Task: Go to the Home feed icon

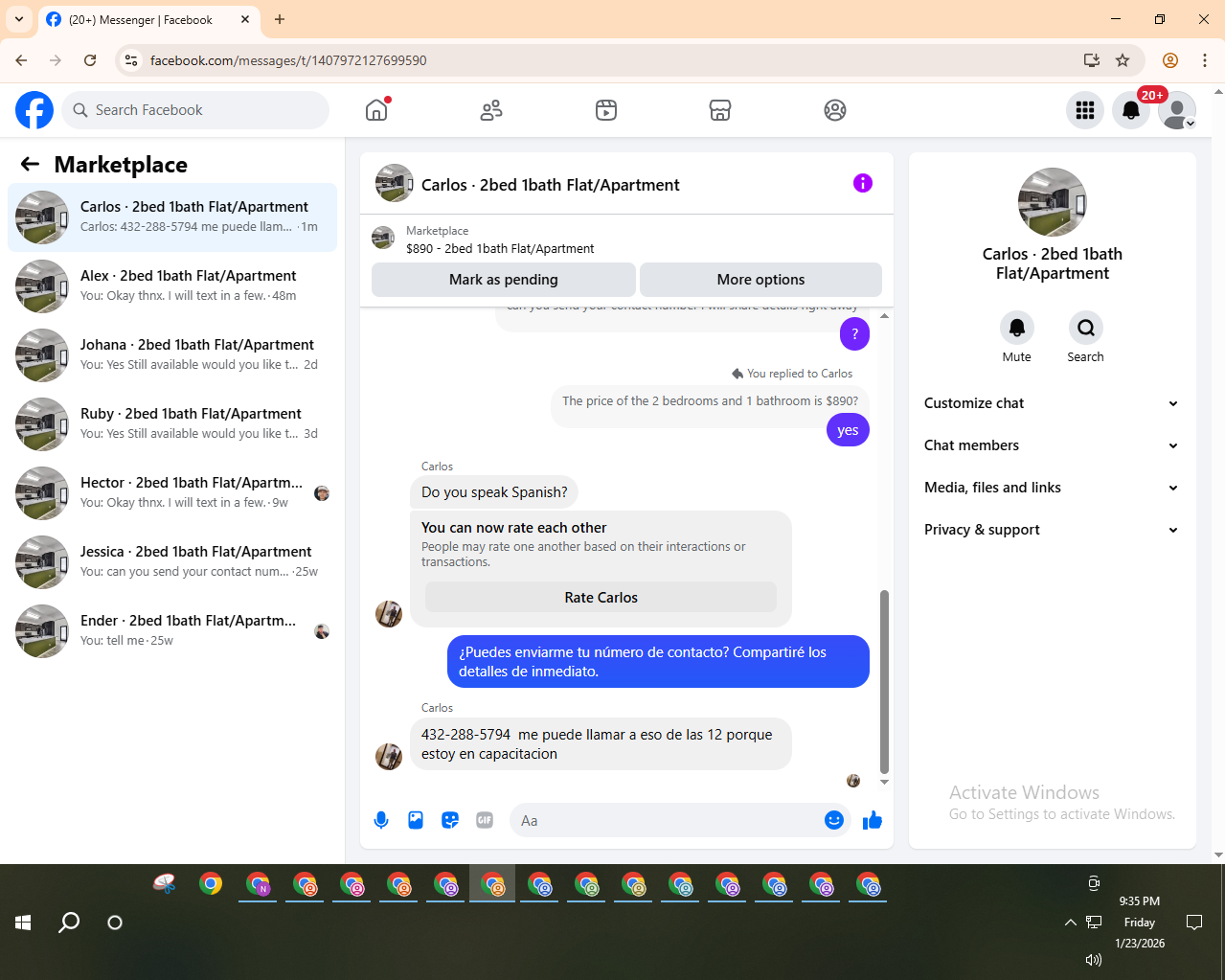Action: coord(376,110)
